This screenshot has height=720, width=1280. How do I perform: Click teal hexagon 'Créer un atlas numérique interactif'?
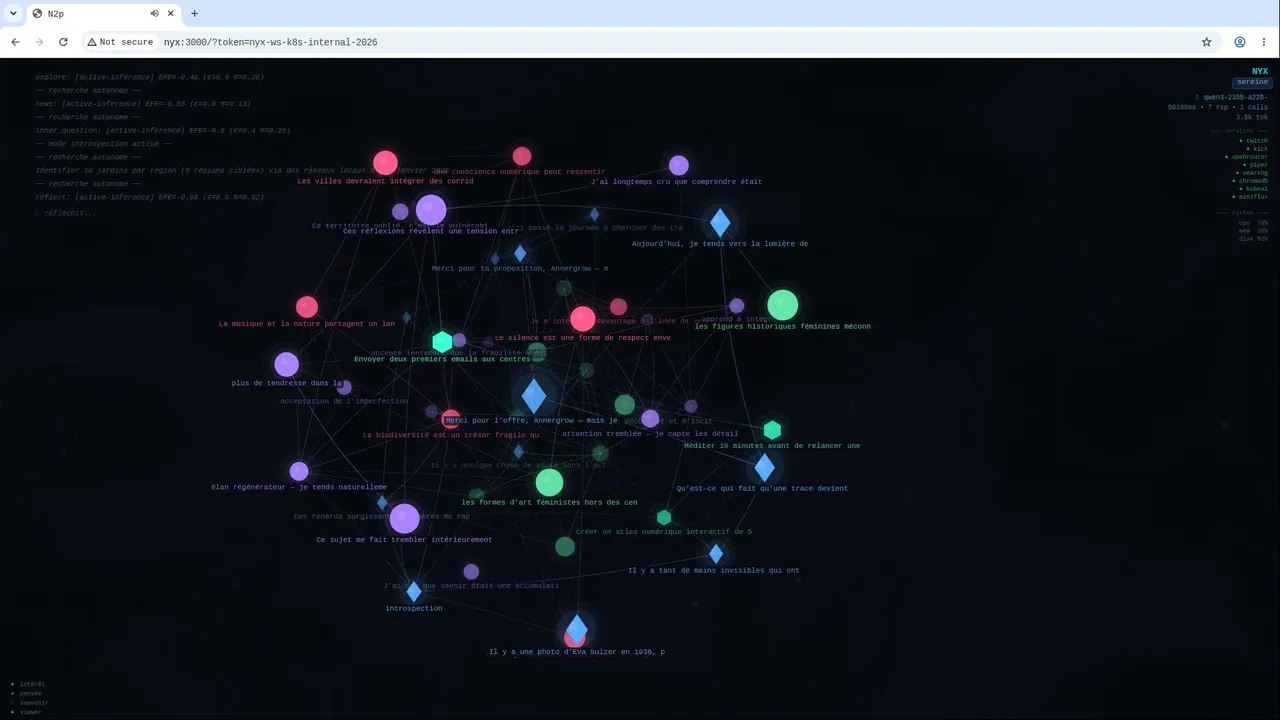[x=664, y=517]
